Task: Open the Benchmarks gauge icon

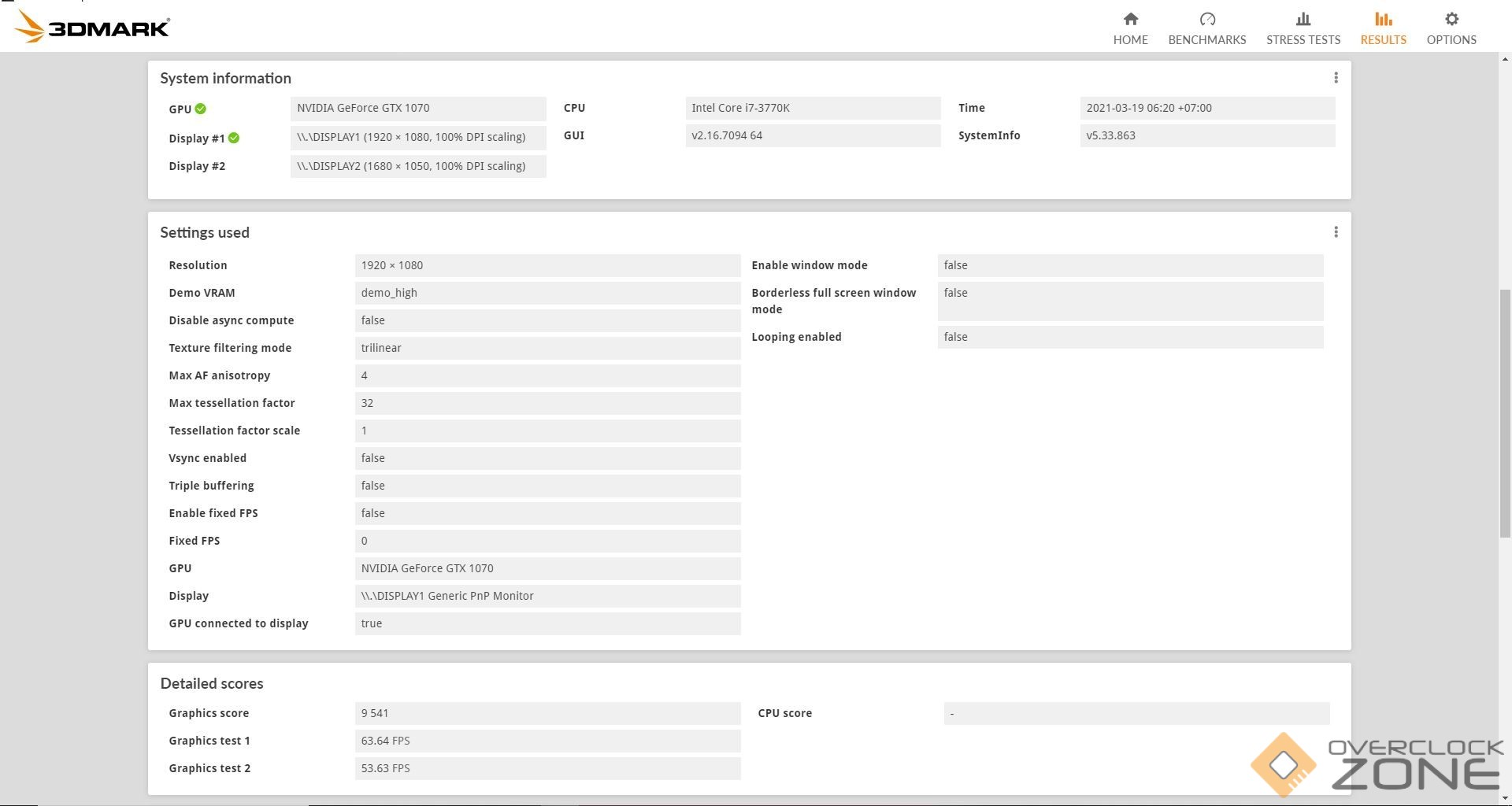Action: tap(1206, 19)
